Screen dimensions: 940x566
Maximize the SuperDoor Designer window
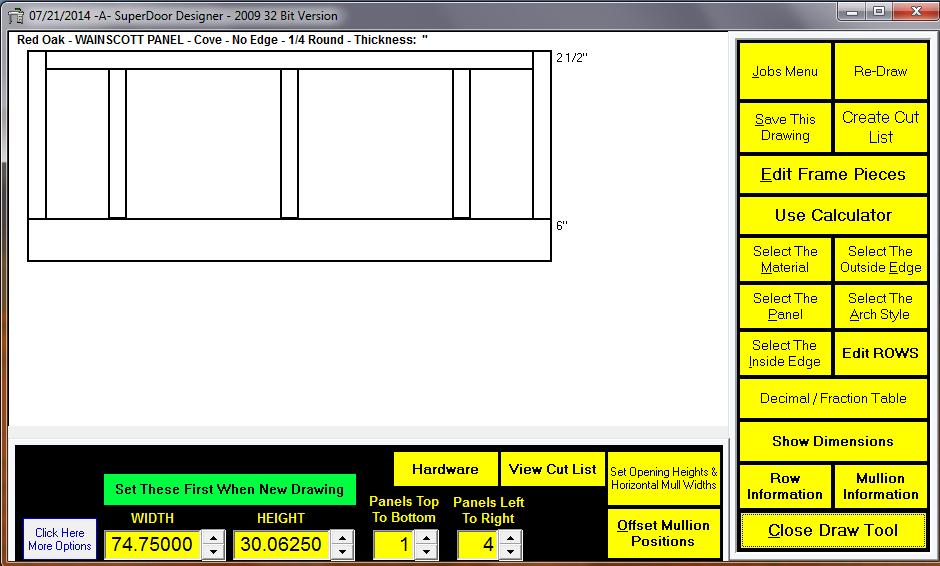(879, 11)
